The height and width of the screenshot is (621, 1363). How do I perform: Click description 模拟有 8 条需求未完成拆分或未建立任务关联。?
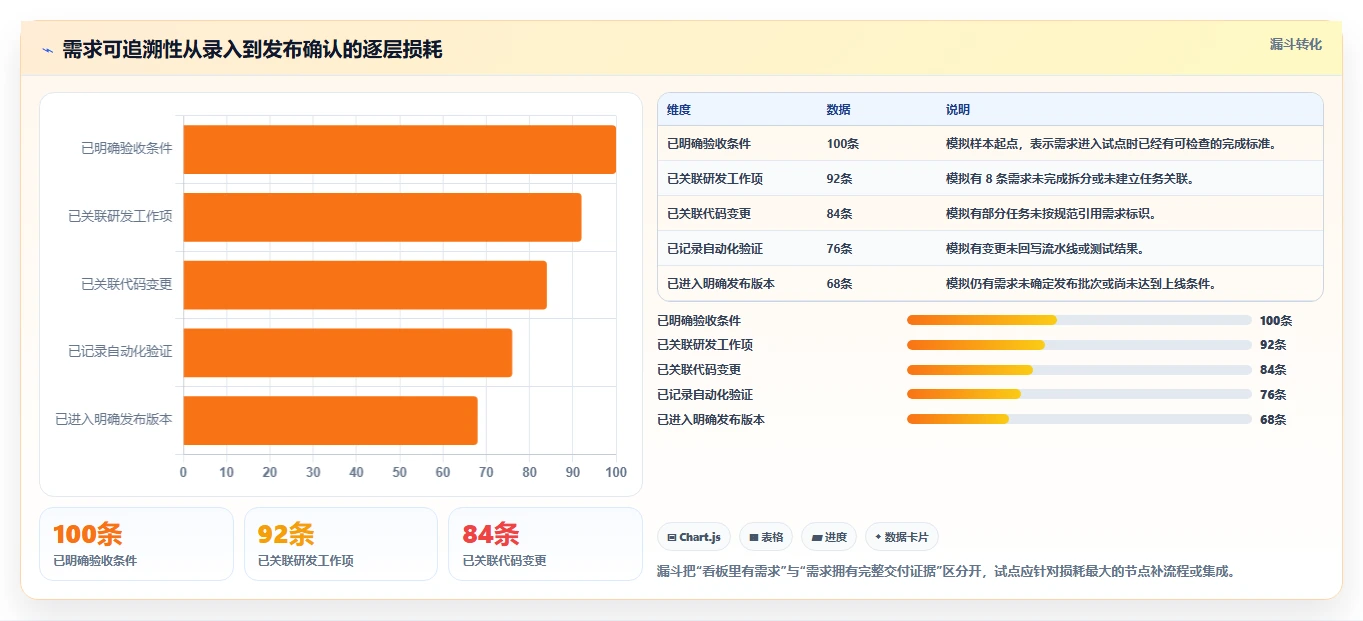[1070, 179]
